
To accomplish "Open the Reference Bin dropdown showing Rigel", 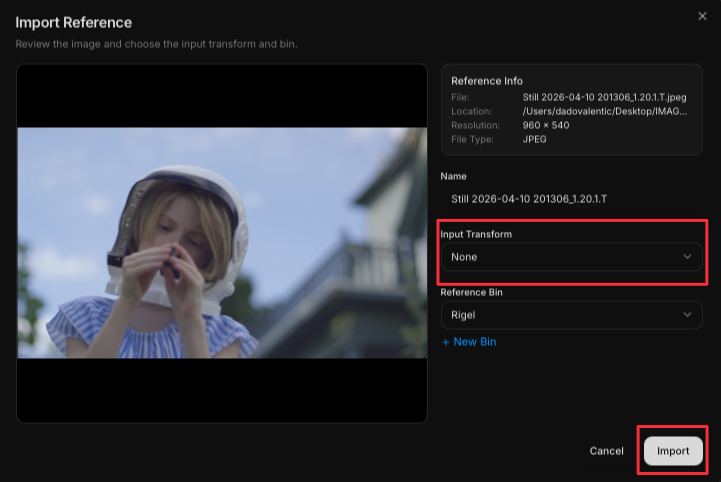I will click(x=572, y=315).
